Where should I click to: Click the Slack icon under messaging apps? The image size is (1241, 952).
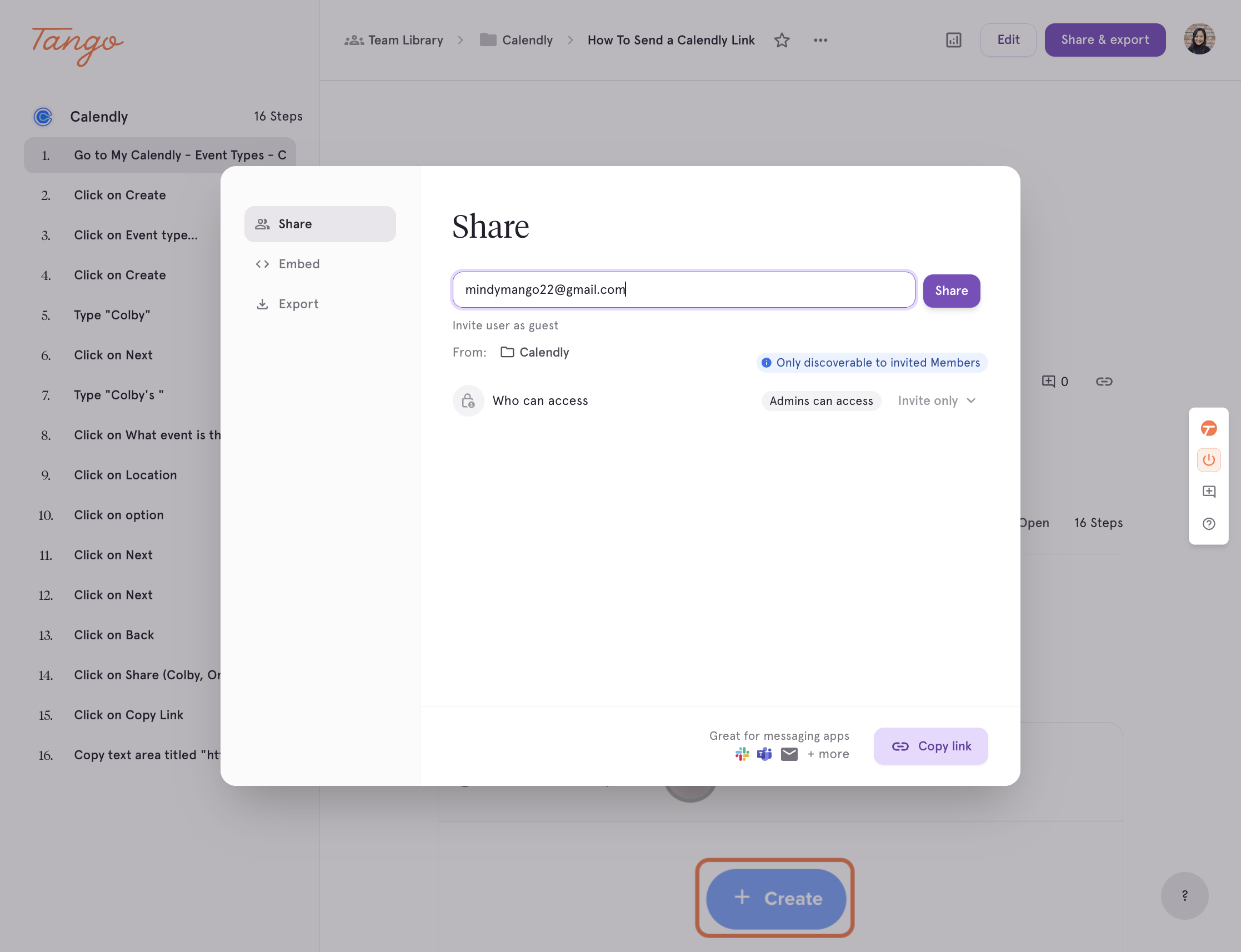tap(742, 754)
